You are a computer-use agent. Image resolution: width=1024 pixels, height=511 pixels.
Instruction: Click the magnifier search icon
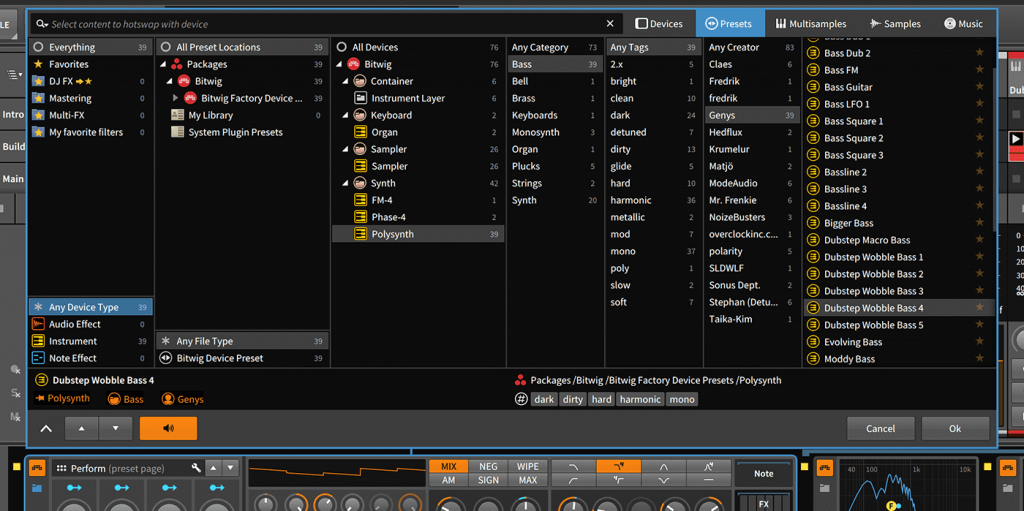41,24
